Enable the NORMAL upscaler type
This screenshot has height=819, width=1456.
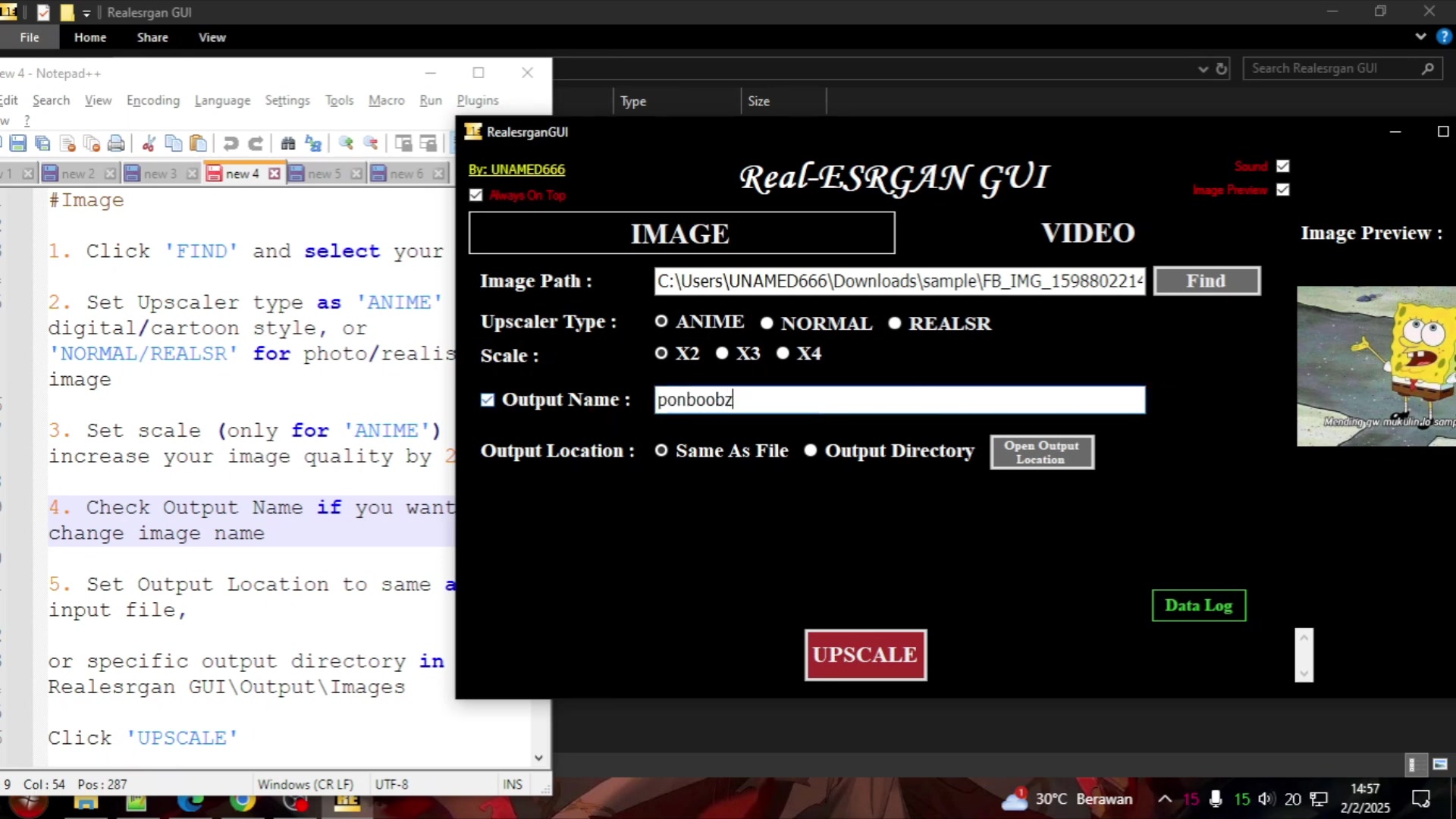pyautogui.click(x=767, y=323)
